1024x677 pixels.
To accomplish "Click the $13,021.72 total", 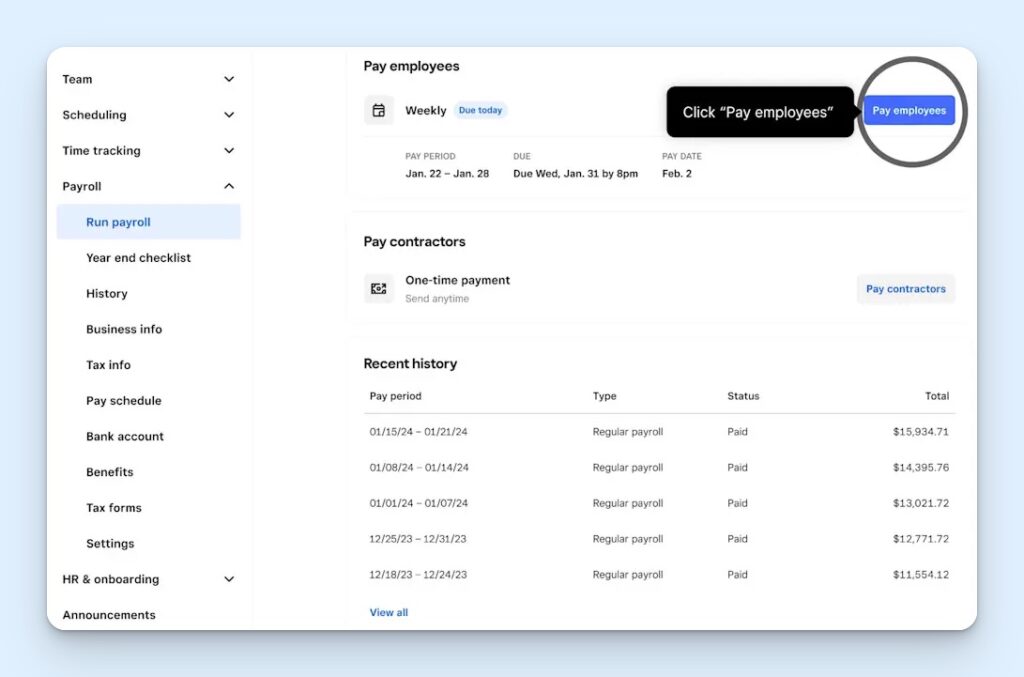I will click(920, 503).
